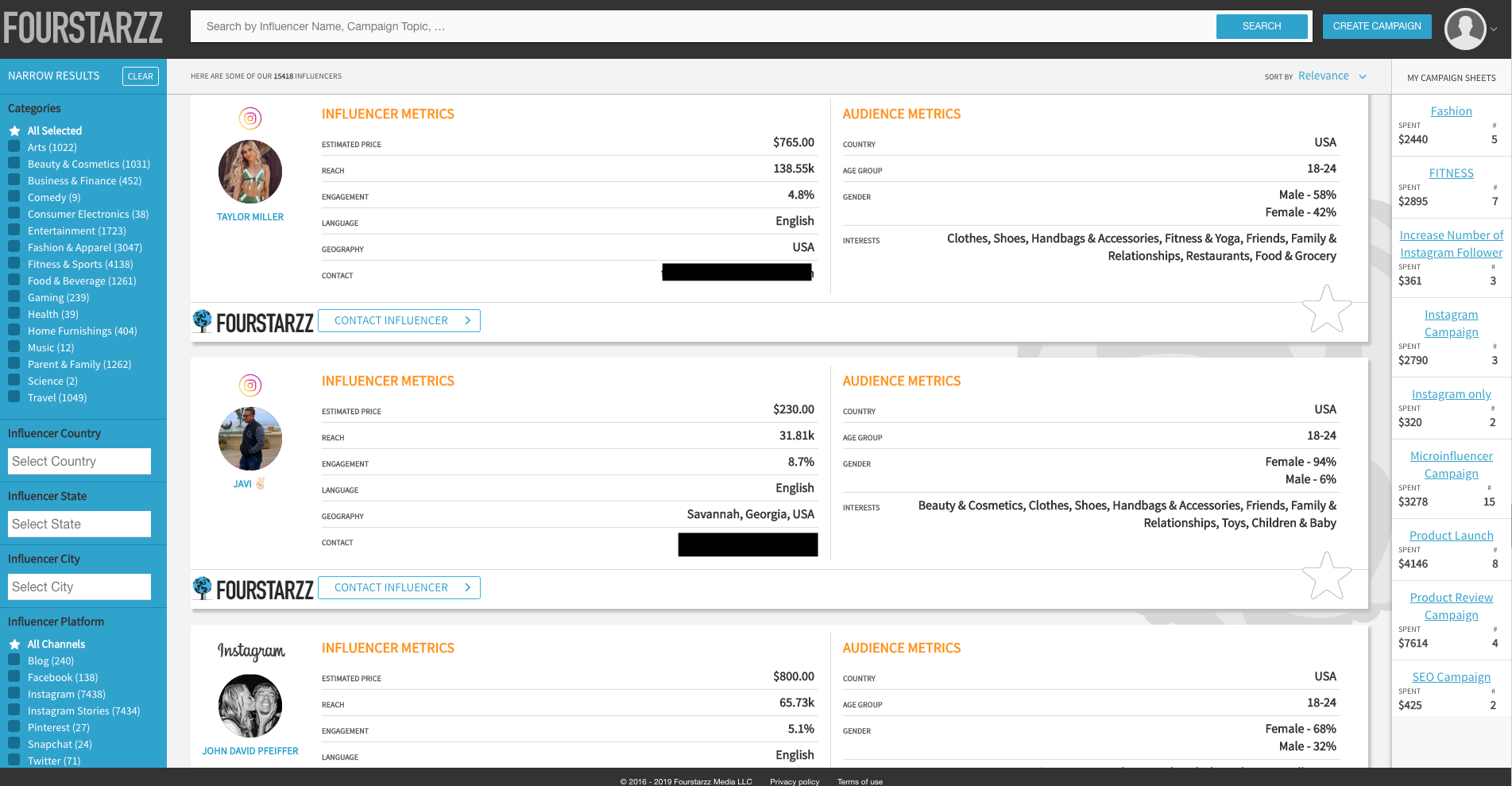The height and width of the screenshot is (786, 1512).
Task: Open the Privacy policy link
Action: point(795,781)
